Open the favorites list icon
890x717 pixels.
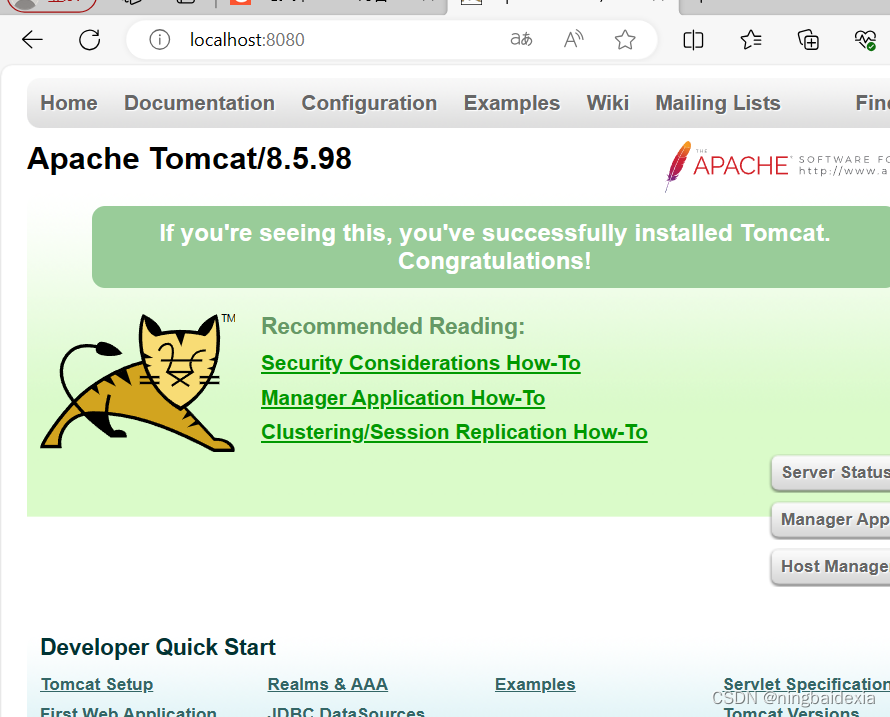tap(751, 40)
